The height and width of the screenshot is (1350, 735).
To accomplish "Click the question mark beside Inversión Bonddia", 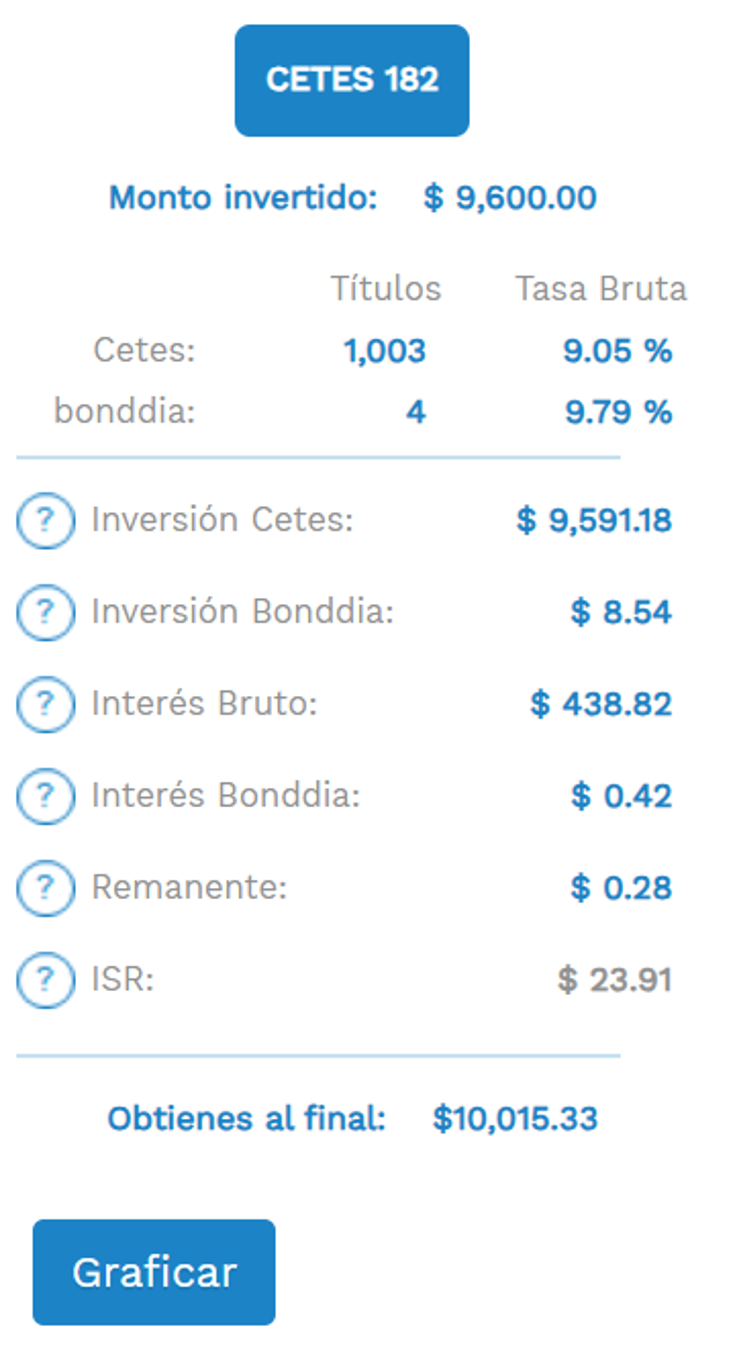I will 45,612.
